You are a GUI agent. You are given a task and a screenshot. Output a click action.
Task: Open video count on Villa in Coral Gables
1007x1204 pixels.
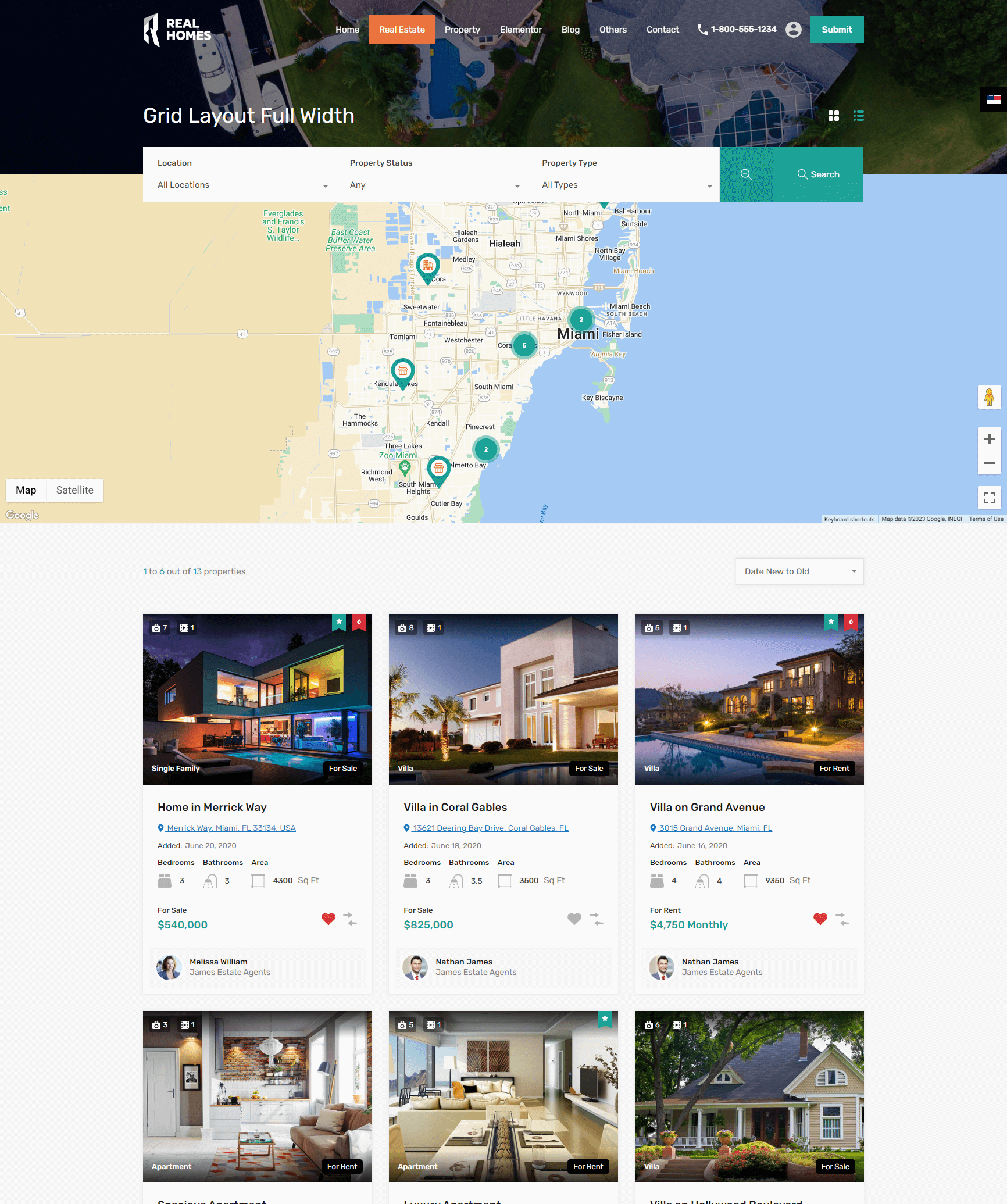434,628
